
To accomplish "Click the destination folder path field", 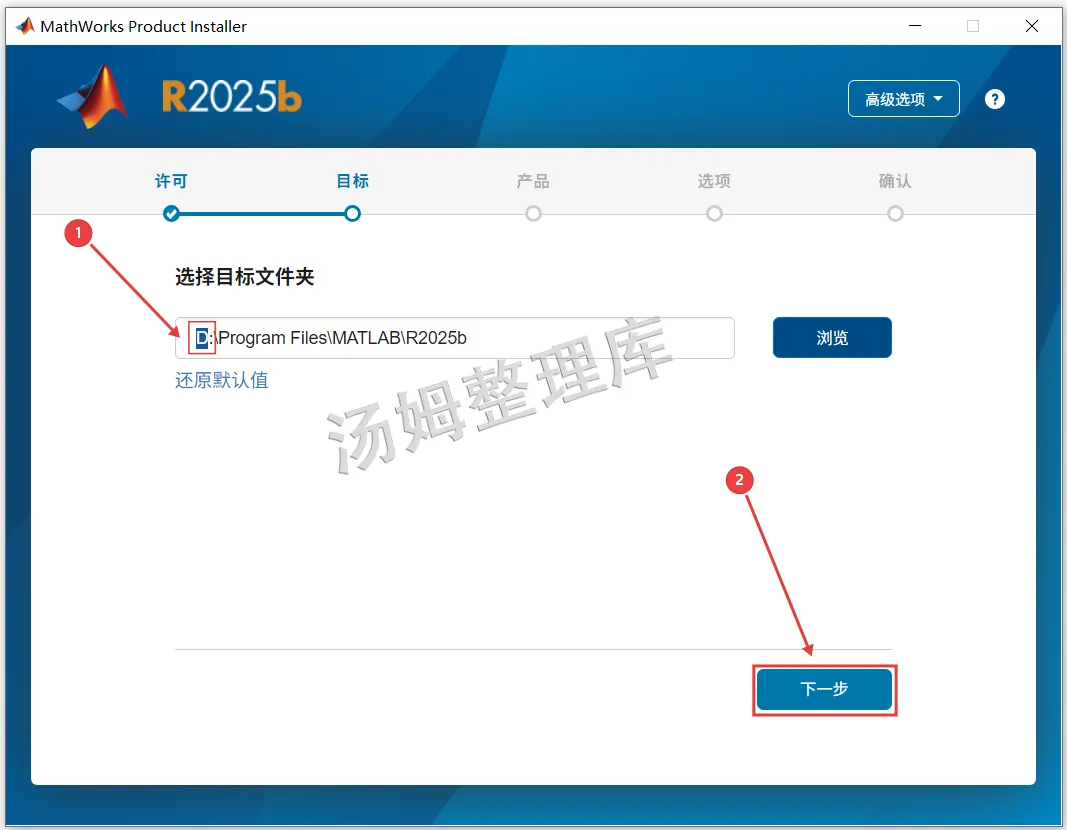I will pos(455,338).
